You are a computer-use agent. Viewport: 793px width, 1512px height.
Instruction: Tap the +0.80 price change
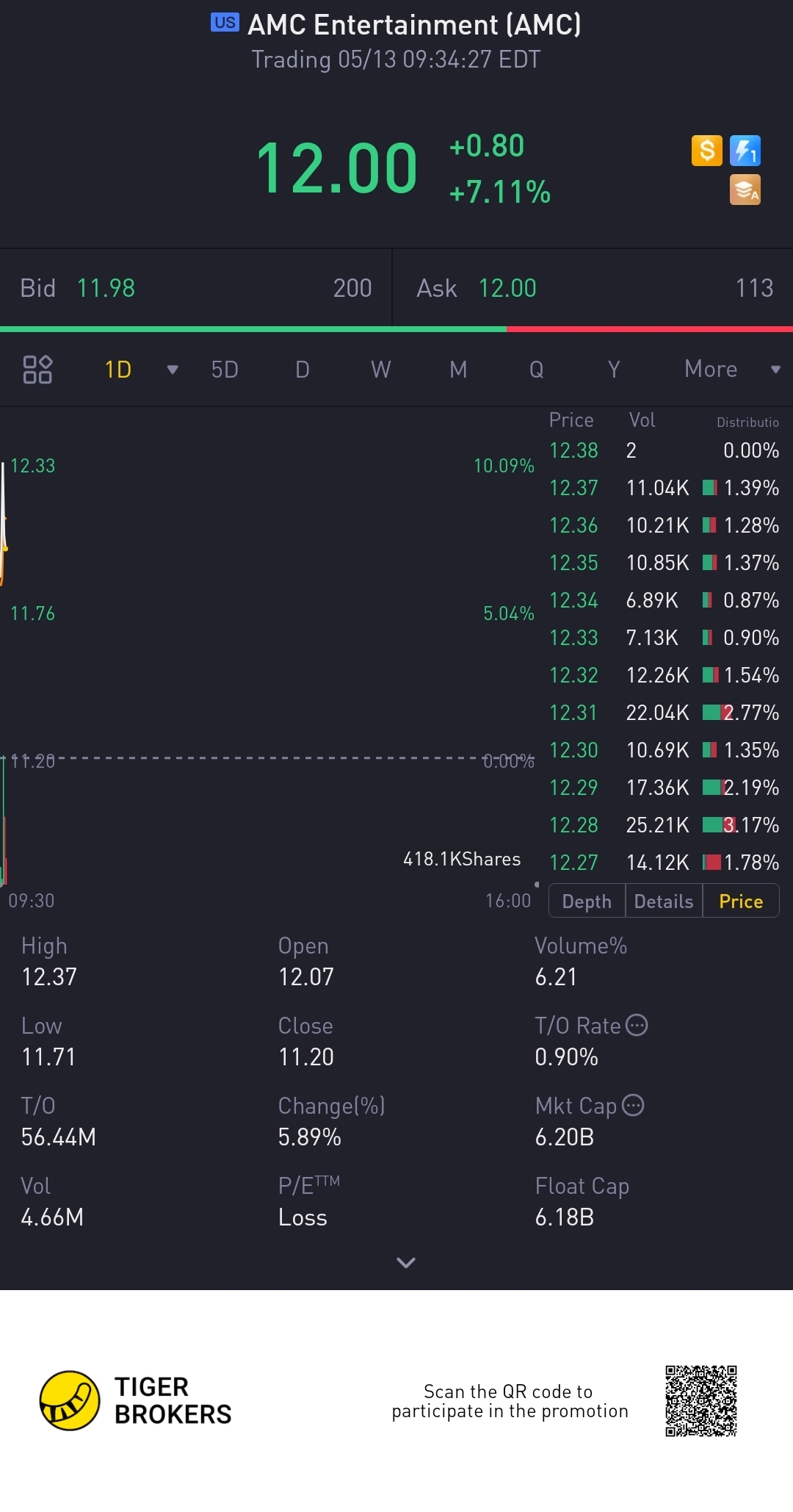[487, 145]
